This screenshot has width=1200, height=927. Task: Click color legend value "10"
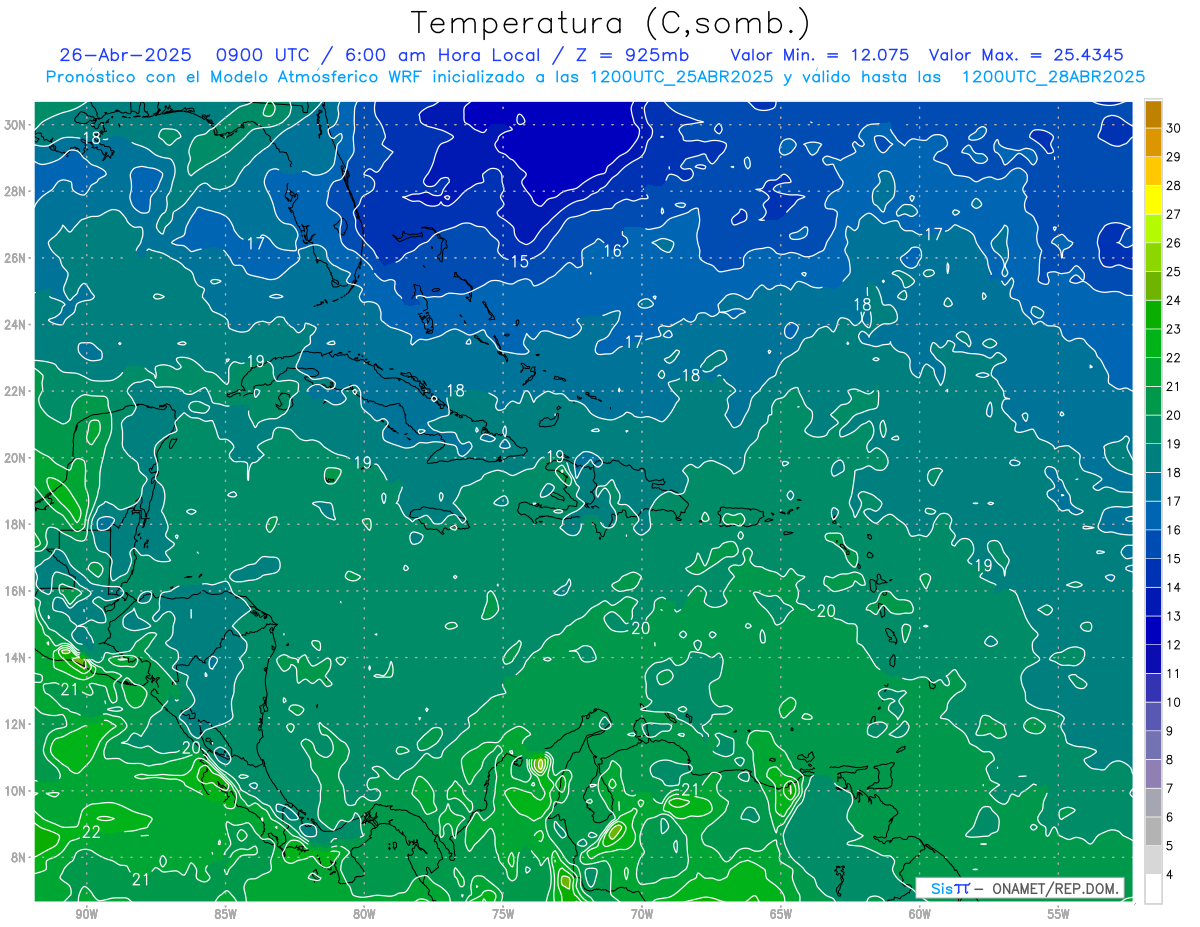coord(1174,702)
